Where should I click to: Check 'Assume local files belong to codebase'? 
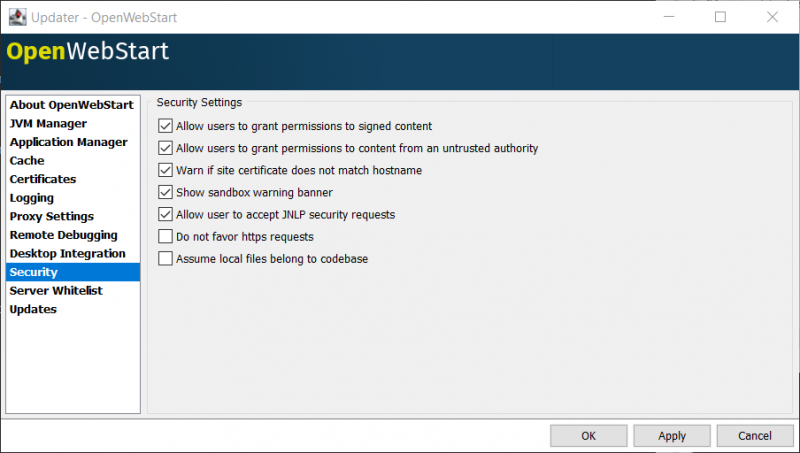pos(165,259)
